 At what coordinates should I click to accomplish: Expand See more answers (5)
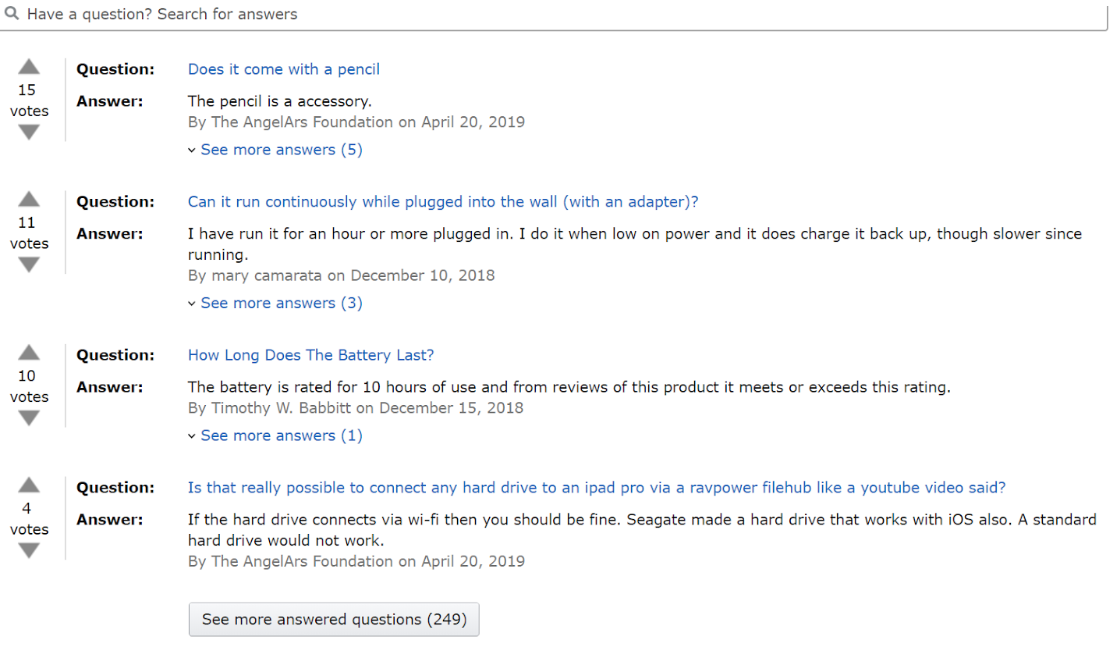pos(280,150)
